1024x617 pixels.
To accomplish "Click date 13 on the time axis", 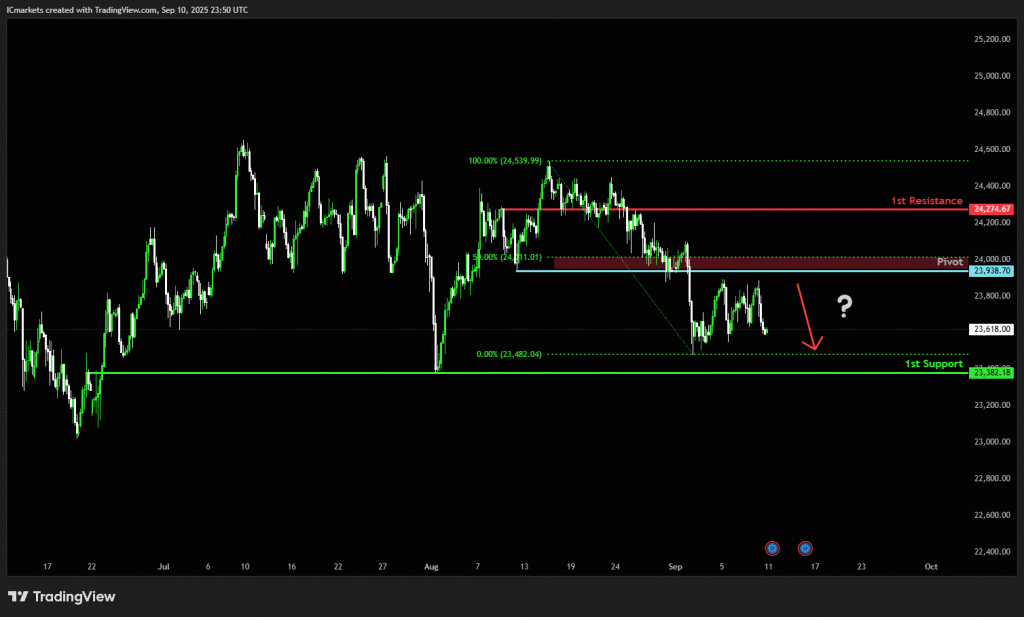I will pyautogui.click(x=524, y=567).
